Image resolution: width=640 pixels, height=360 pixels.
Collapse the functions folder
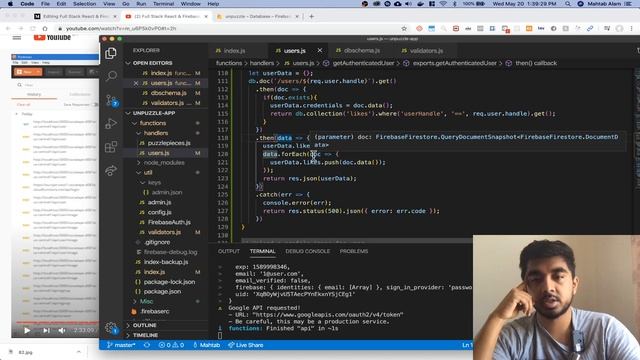(153, 123)
